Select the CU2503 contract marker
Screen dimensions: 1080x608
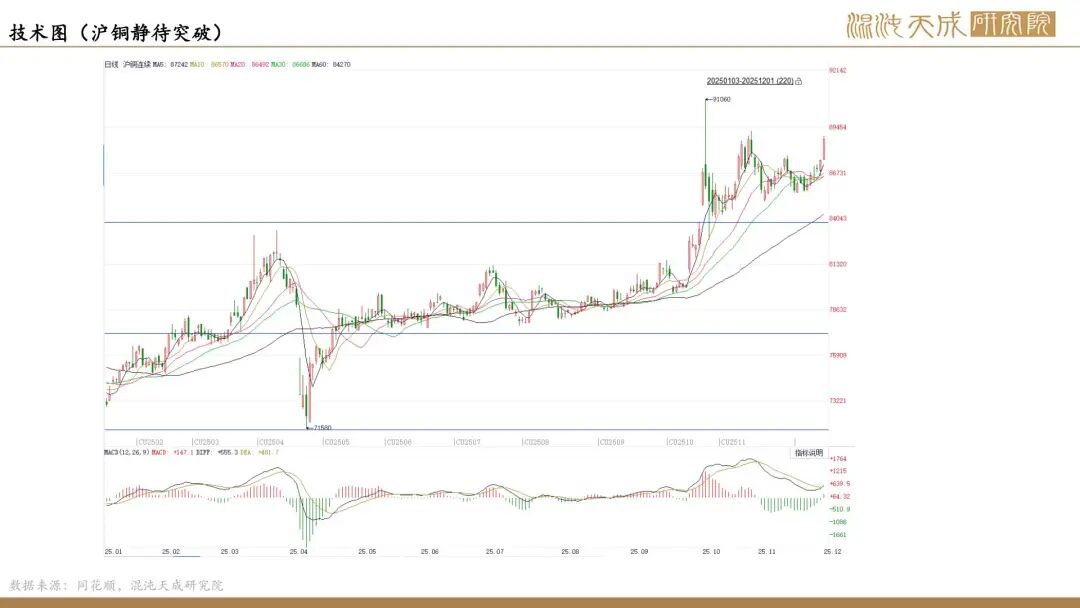tap(205, 442)
